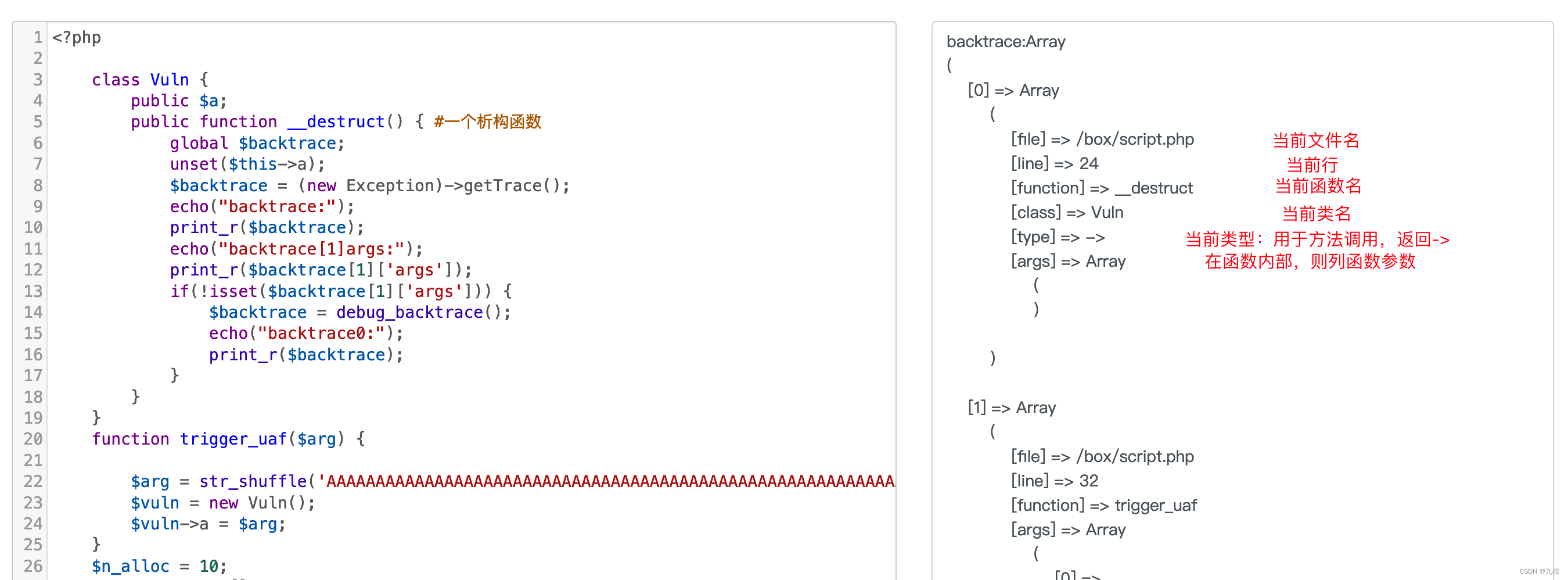Click 'function trigger_uaf($arg) {' on line 20
1568x580 pixels.
tap(228, 439)
